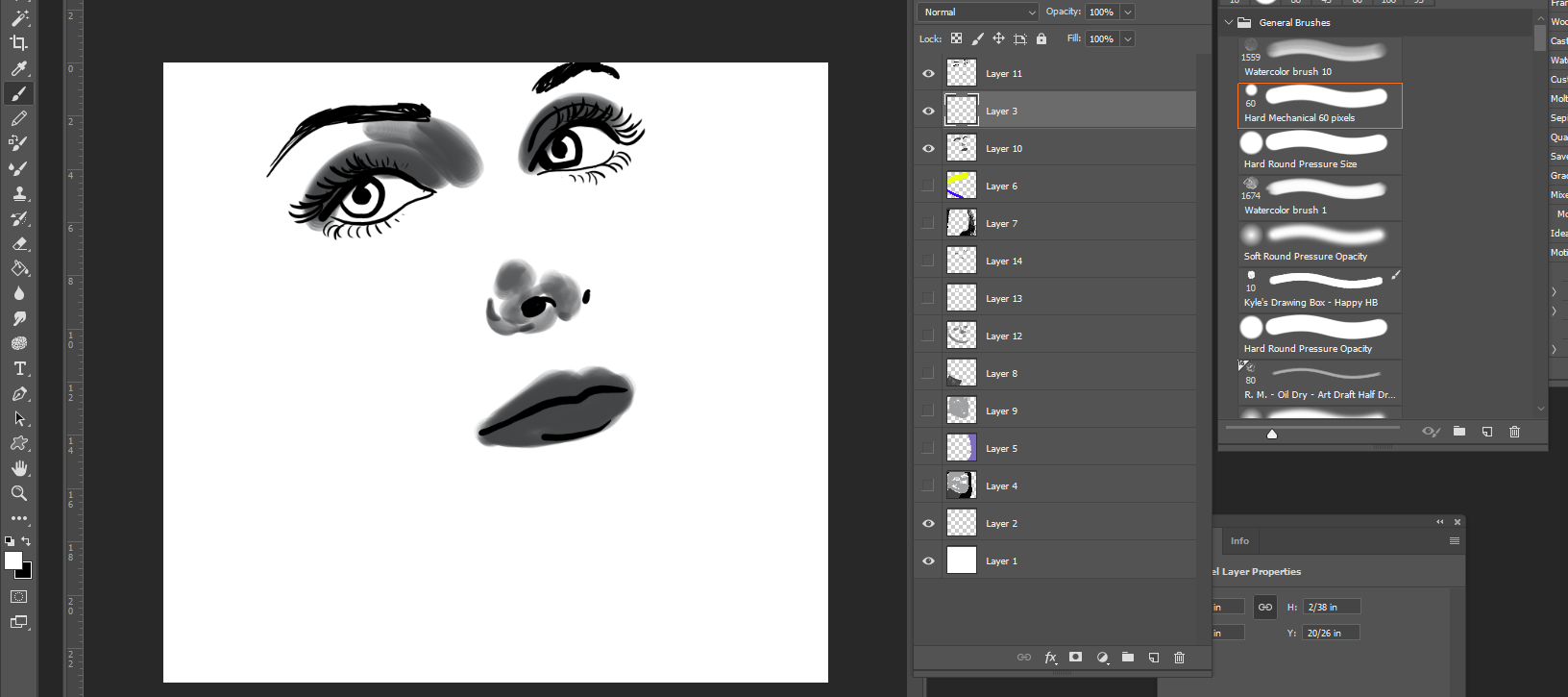
Task: Show Layer 6 by toggling visibility box
Action: tap(928, 187)
